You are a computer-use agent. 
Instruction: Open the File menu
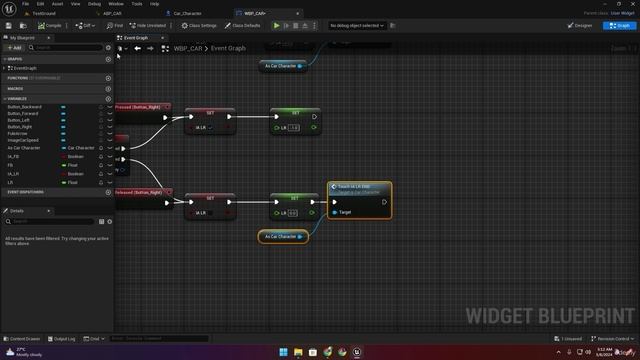click(25, 4)
